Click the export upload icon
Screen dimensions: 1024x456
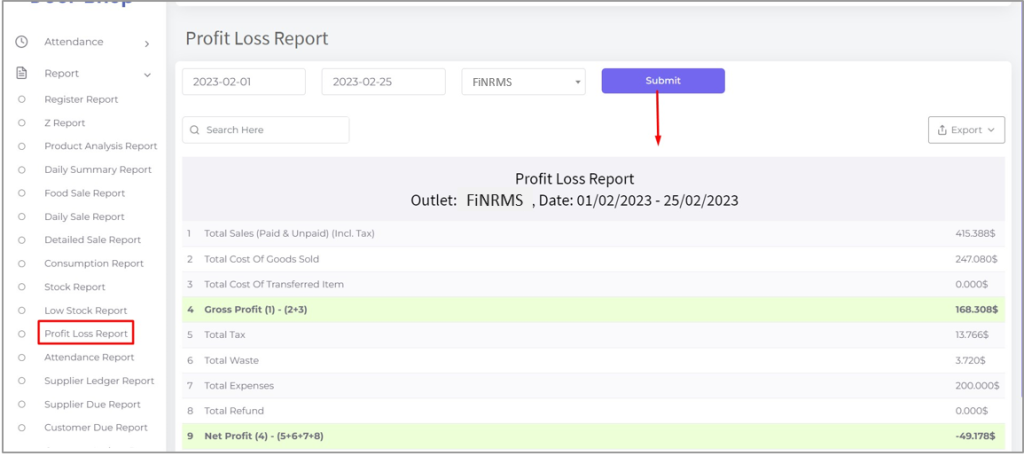tap(941, 130)
